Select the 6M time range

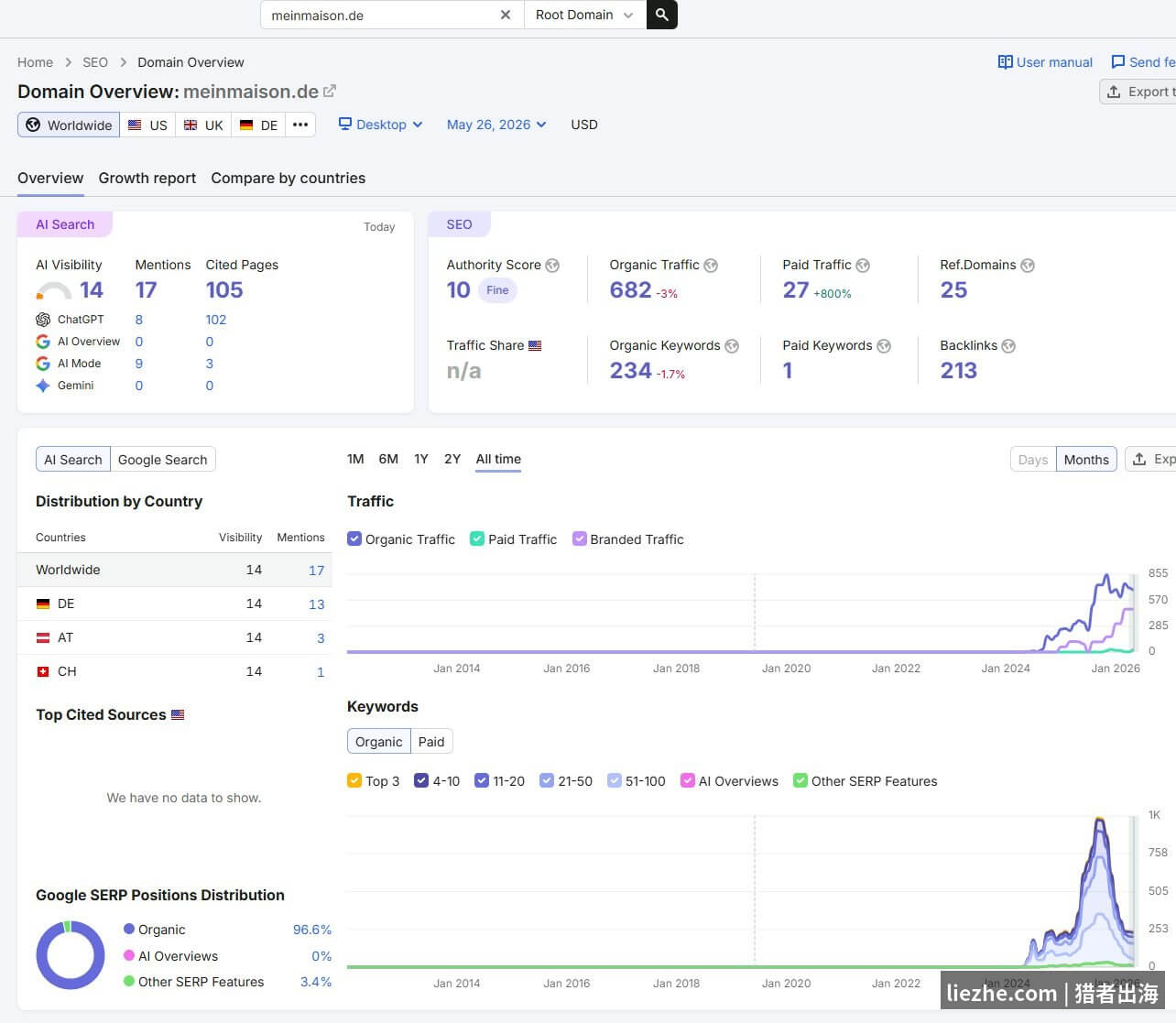click(x=388, y=459)
